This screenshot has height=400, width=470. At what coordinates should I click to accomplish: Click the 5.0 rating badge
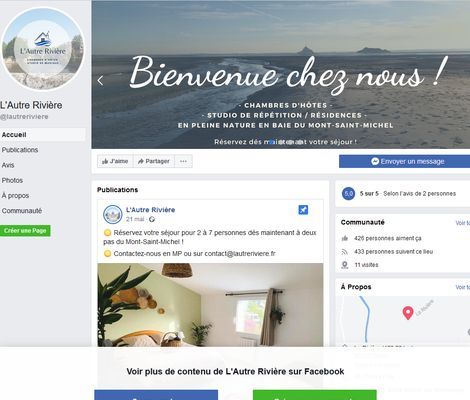click(348, 194)
